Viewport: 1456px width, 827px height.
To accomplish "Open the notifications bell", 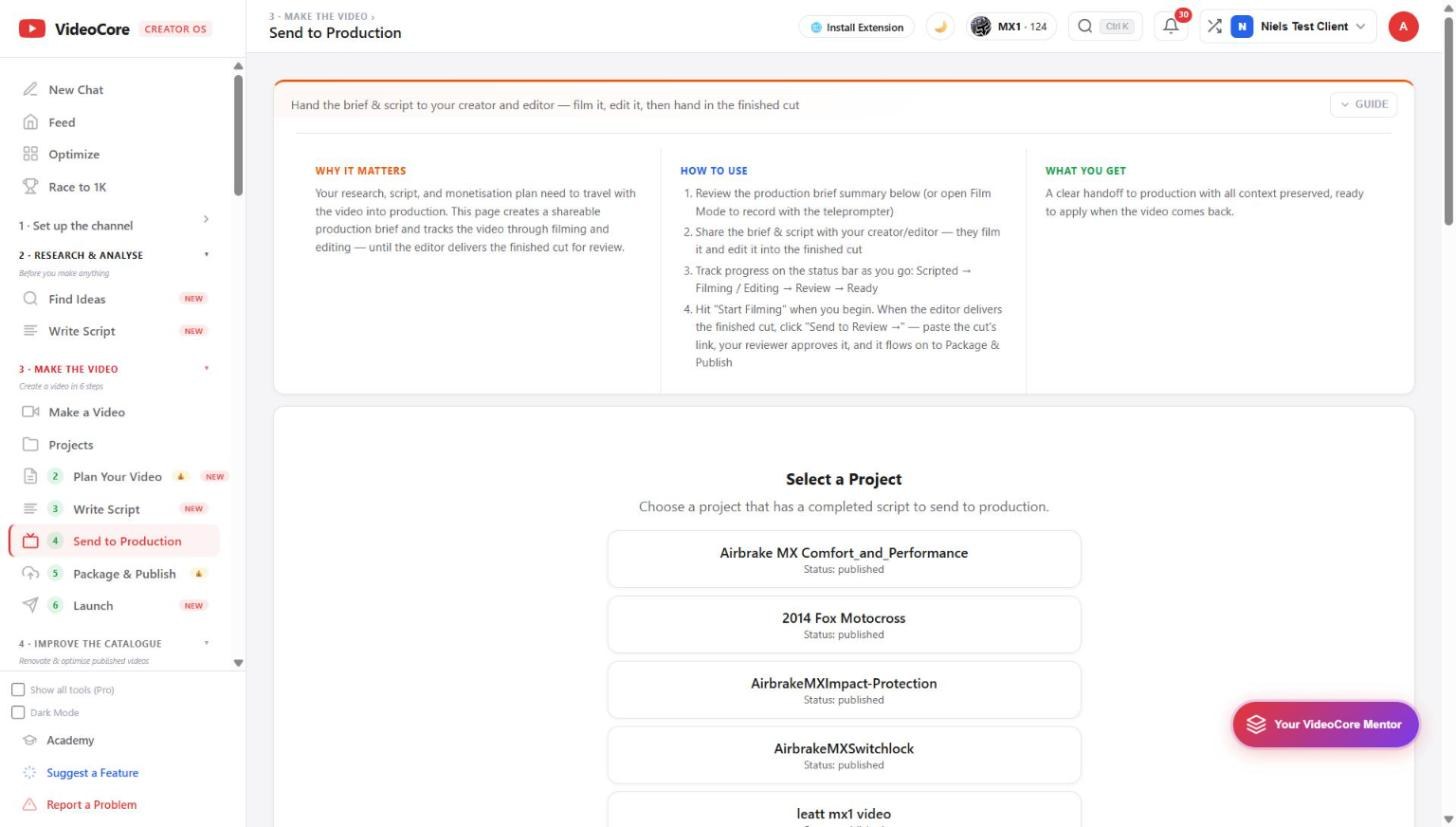I will coord(1170,27).
